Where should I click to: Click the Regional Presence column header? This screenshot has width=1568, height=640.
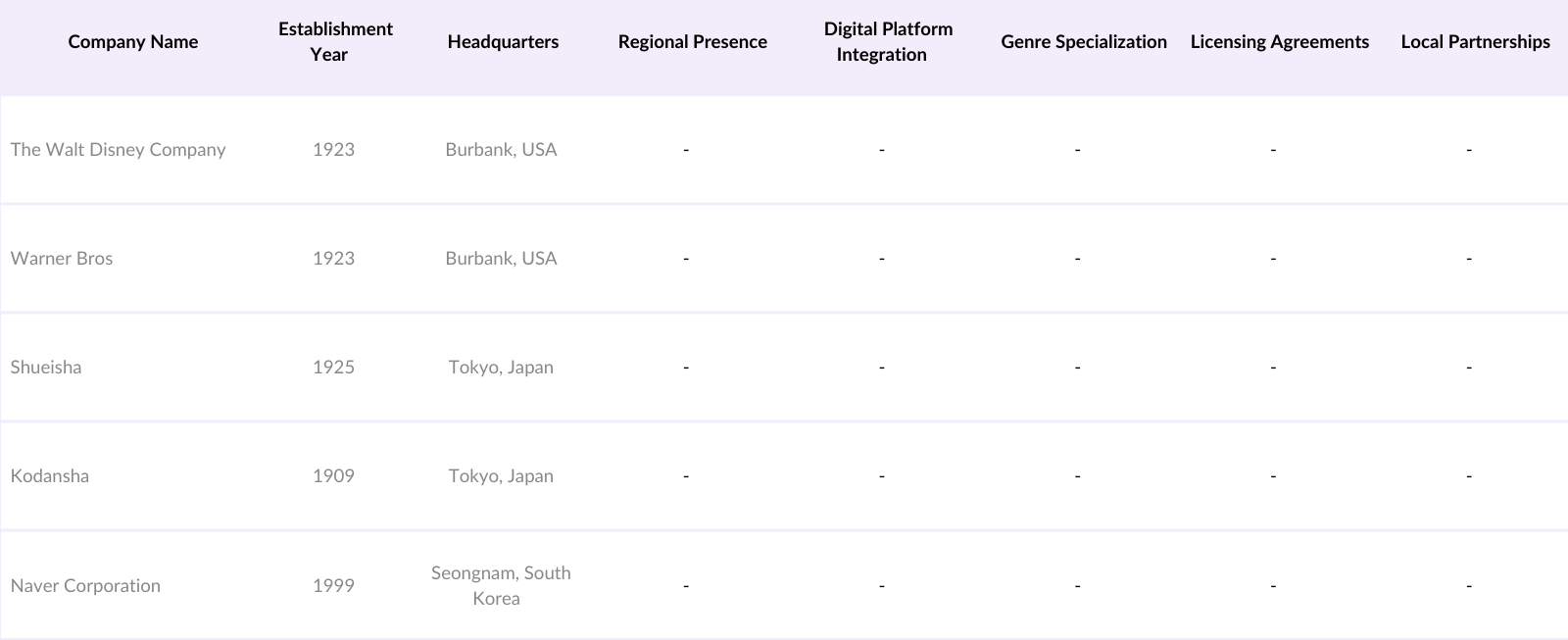(x=692, y=42)
